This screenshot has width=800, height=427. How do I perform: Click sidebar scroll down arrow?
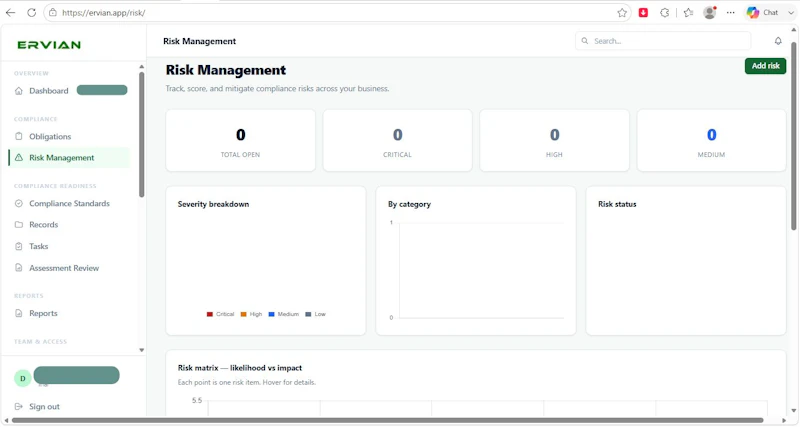tap(141, 350)
